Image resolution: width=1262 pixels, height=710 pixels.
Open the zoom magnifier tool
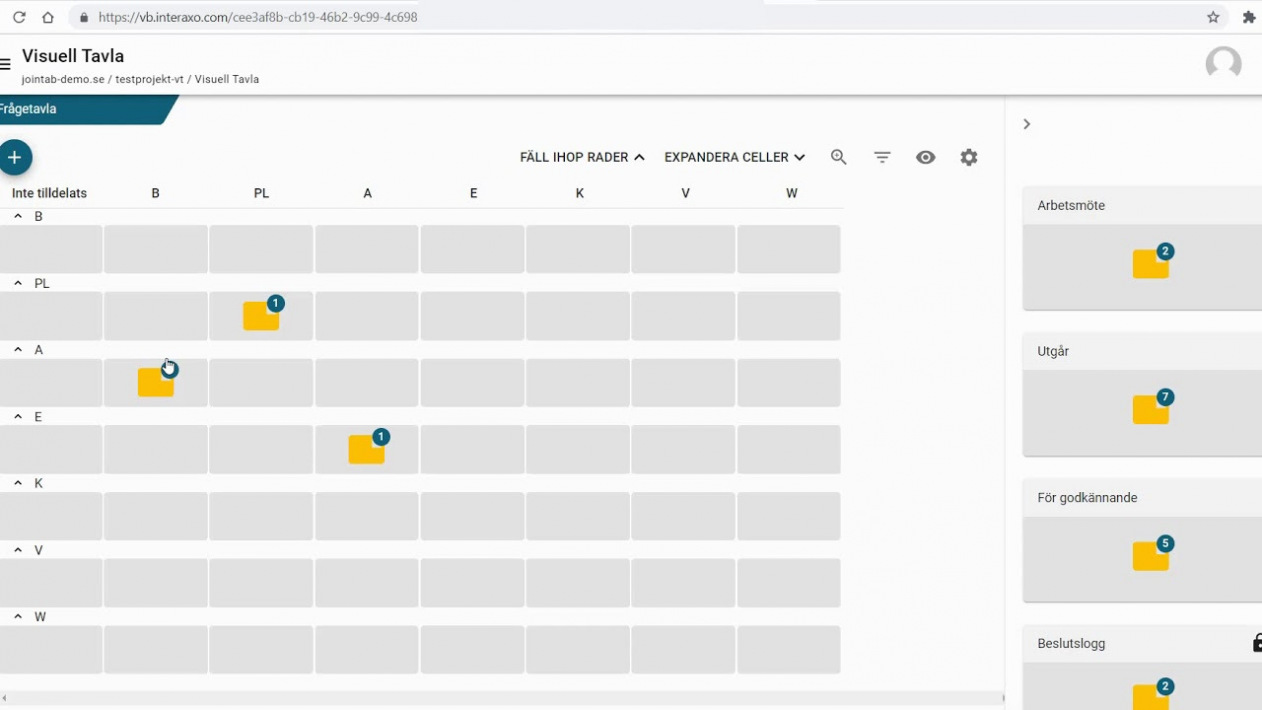839,157
